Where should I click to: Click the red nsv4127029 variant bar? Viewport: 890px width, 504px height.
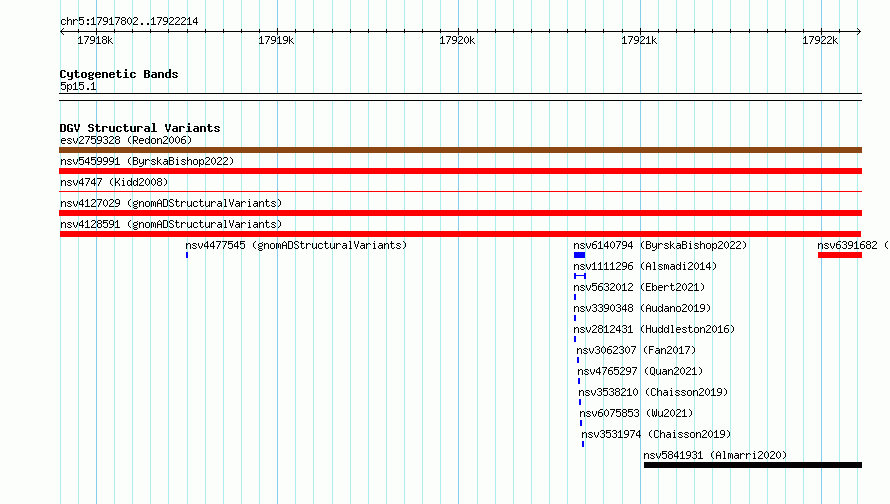(x=460, y=213)
